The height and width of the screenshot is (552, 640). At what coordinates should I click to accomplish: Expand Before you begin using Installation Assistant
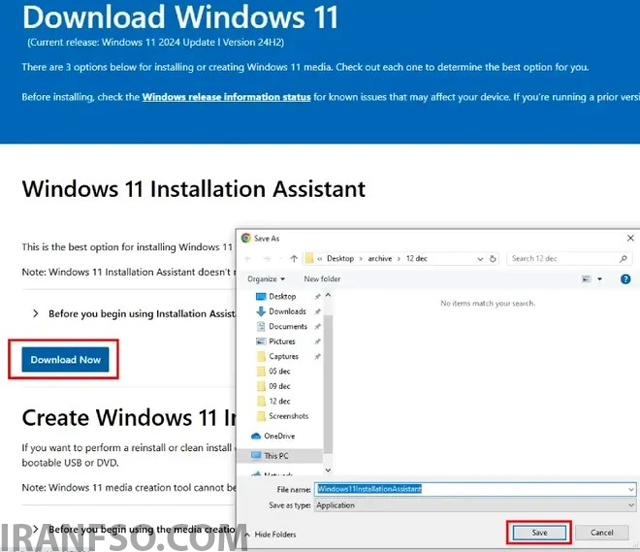click(135, 314)
